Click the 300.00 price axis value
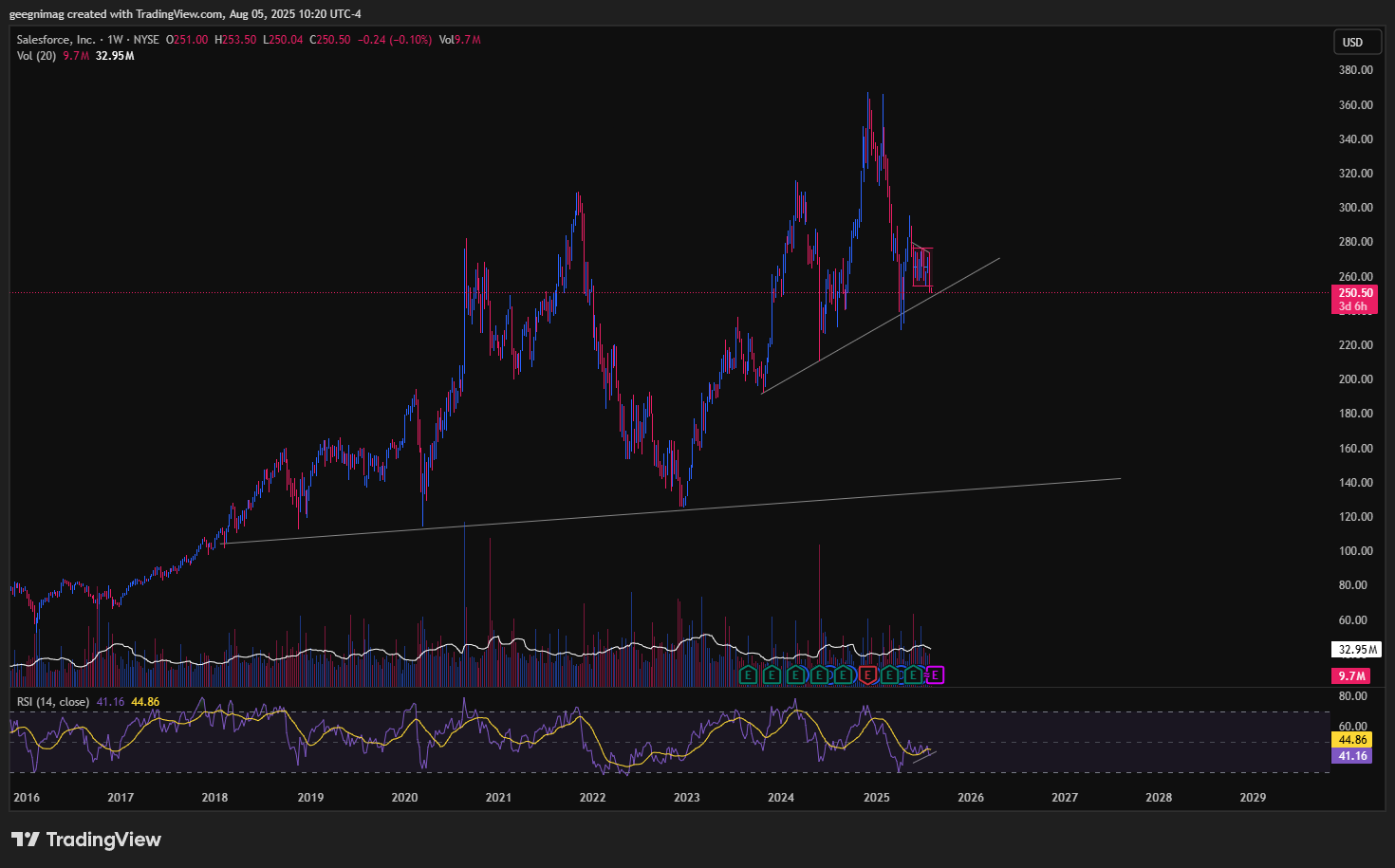This screenshot has height=868, width=1395. pyautogui.click(x=1355, y=208)
